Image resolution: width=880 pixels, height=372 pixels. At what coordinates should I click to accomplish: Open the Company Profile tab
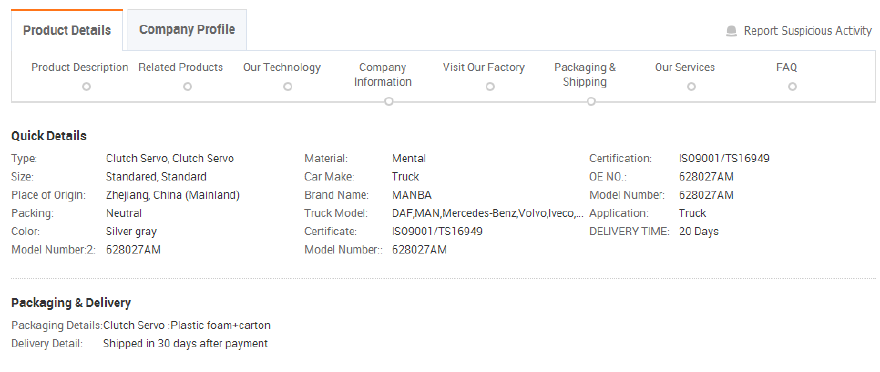[x=187, y=30]
